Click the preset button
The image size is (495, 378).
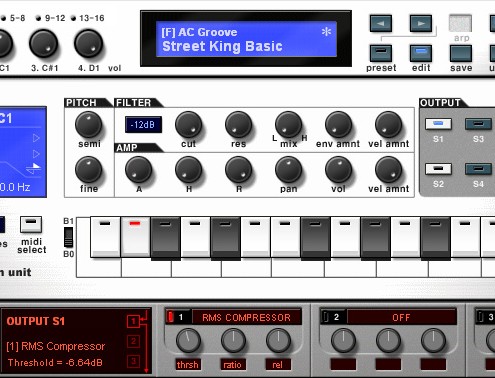click(381, 53)
